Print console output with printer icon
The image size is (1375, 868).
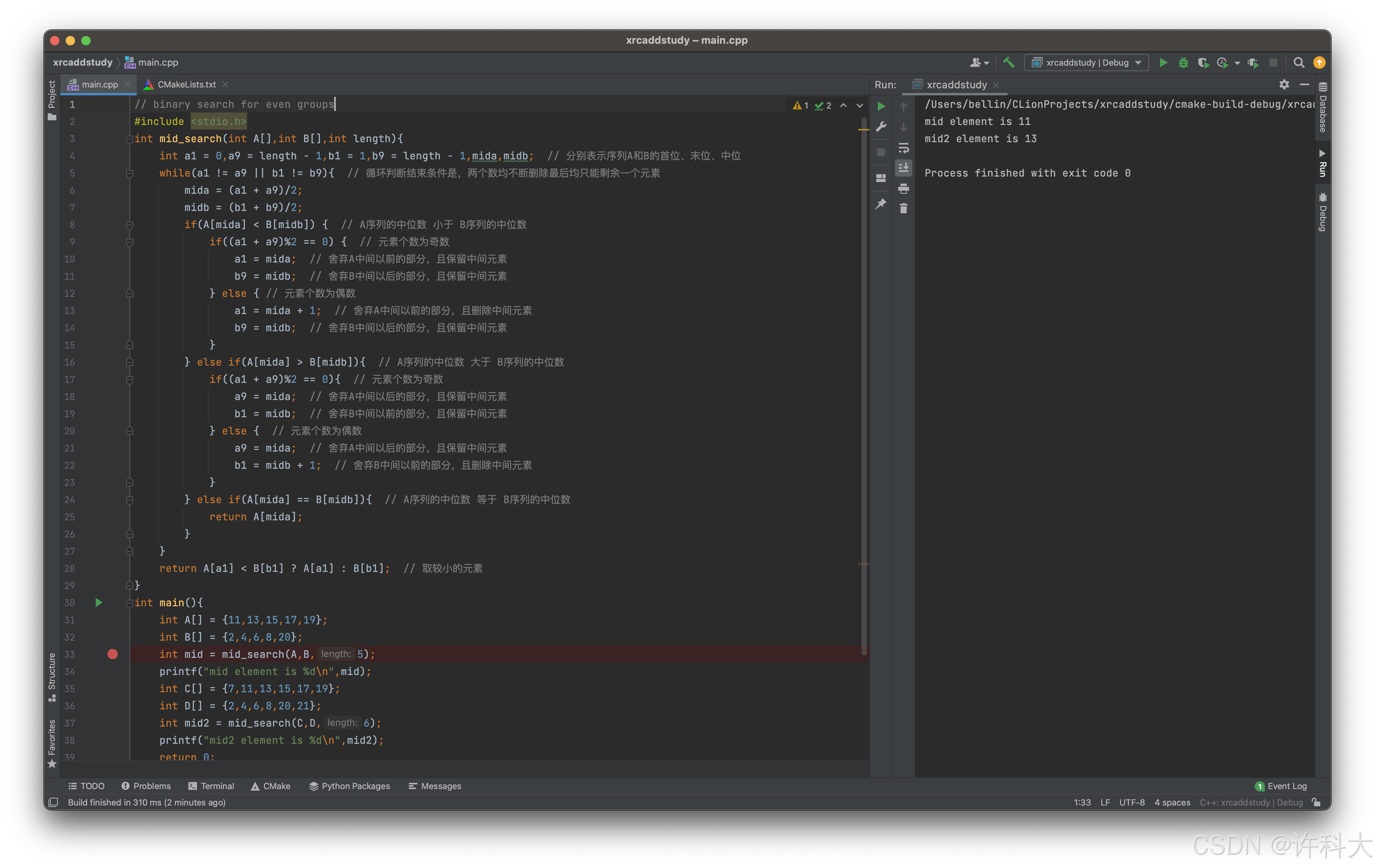[x=903, y=189]
